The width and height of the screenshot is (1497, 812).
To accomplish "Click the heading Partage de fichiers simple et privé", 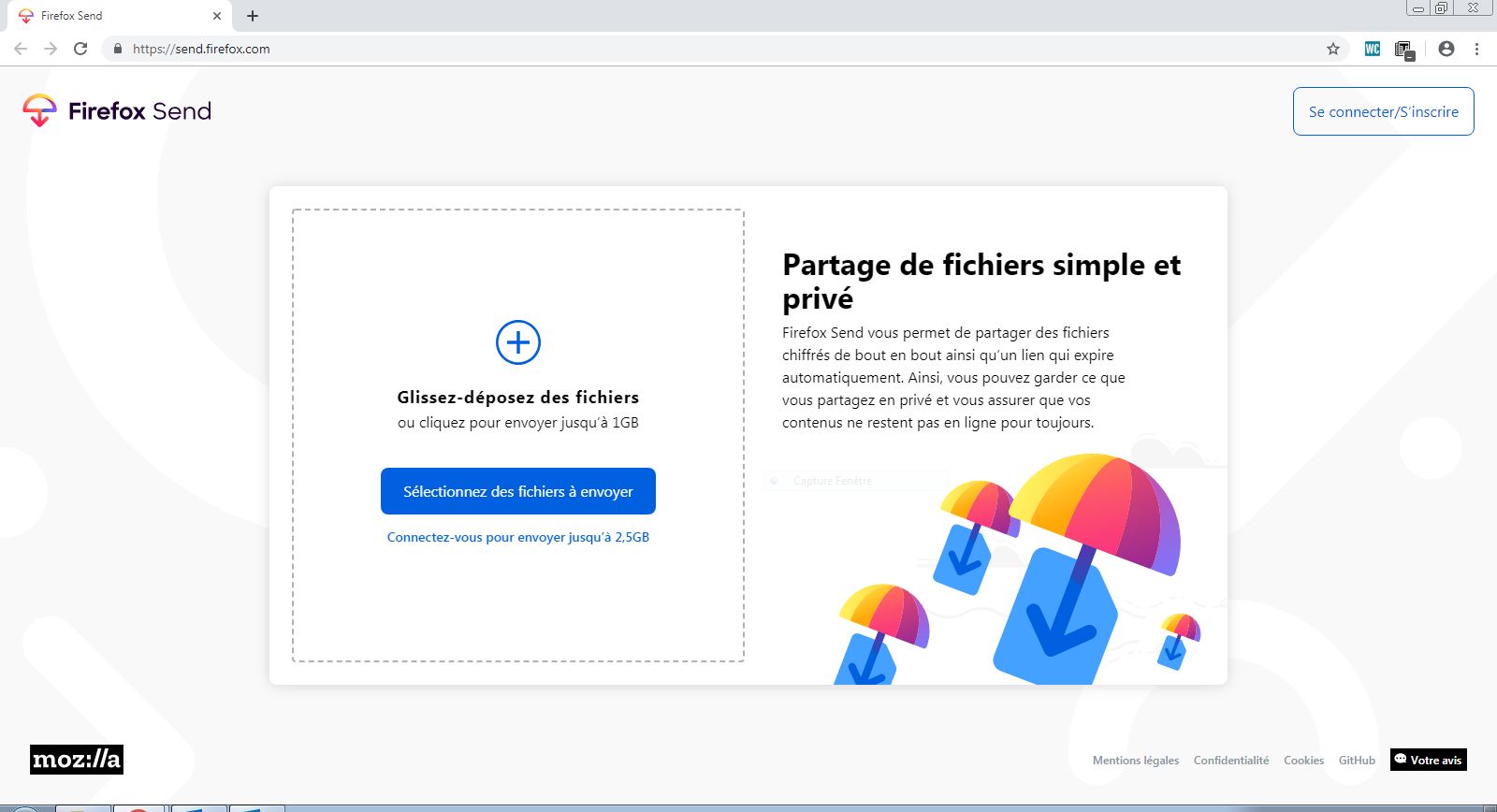I will [x=981, y=281].
